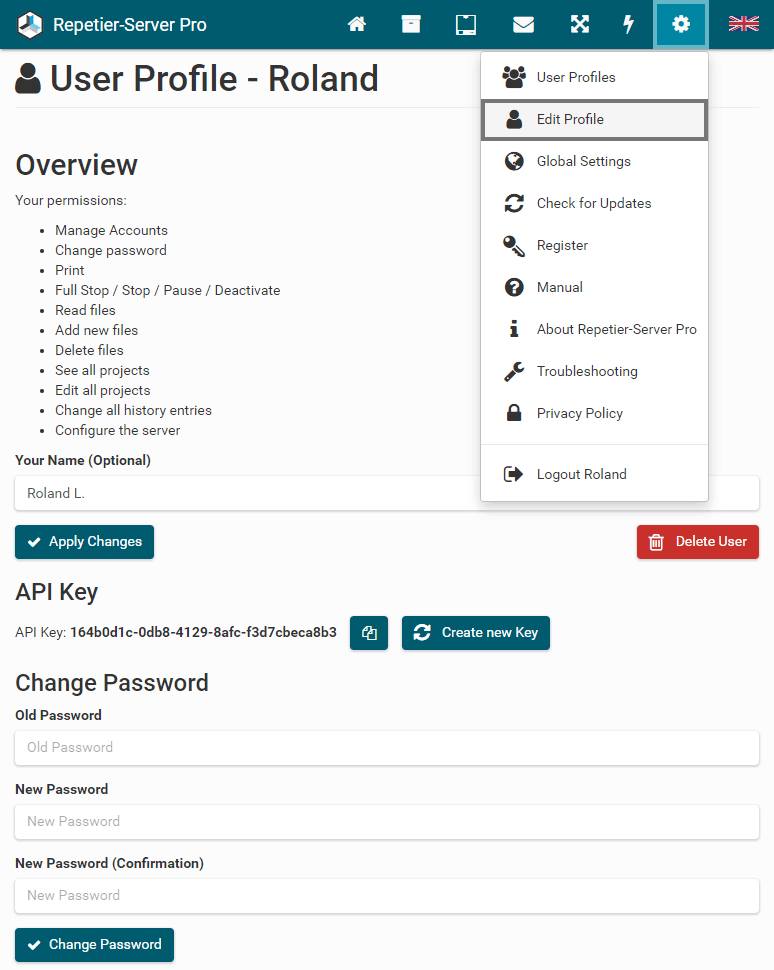Image resolution: width=774 pixels, height=970 pixels.
Task: Choose Check for Updates
Action: tap(593, 203)
